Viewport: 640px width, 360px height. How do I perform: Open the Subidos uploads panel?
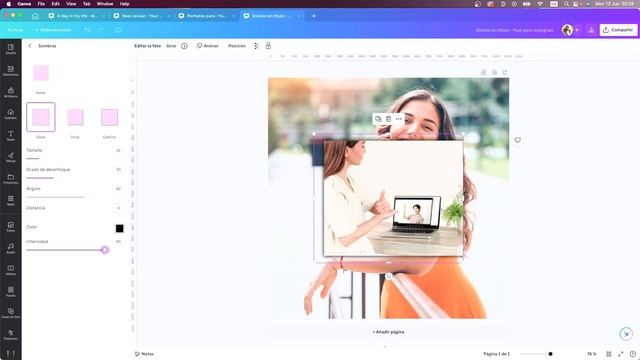tap(11, 114)
